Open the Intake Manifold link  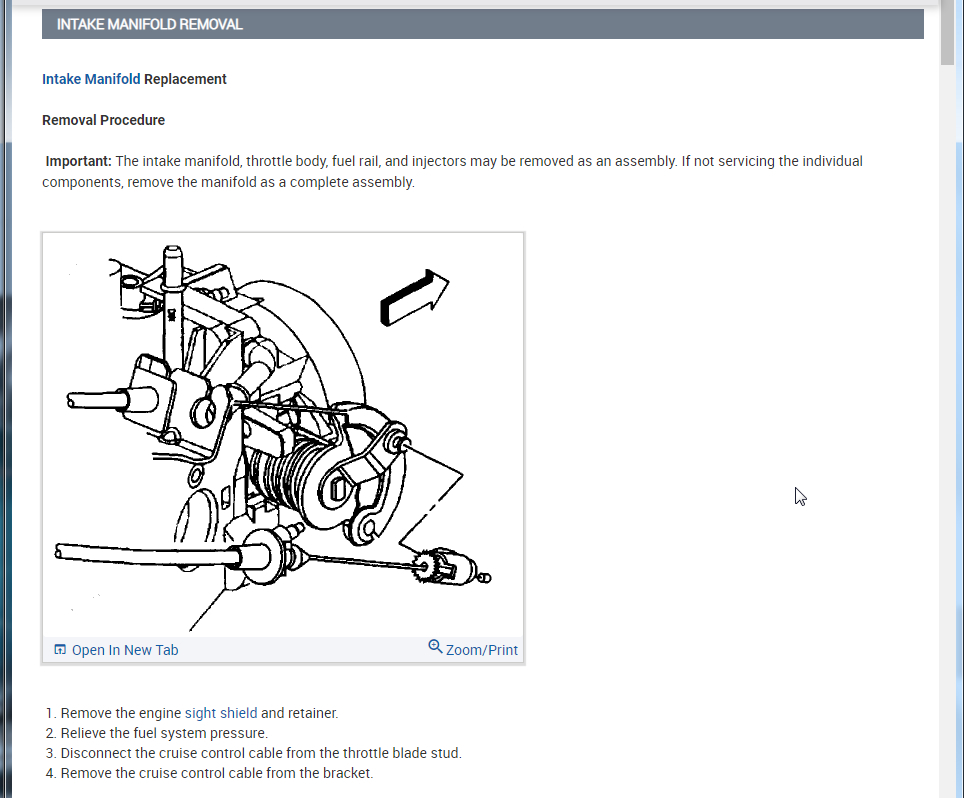91,79
